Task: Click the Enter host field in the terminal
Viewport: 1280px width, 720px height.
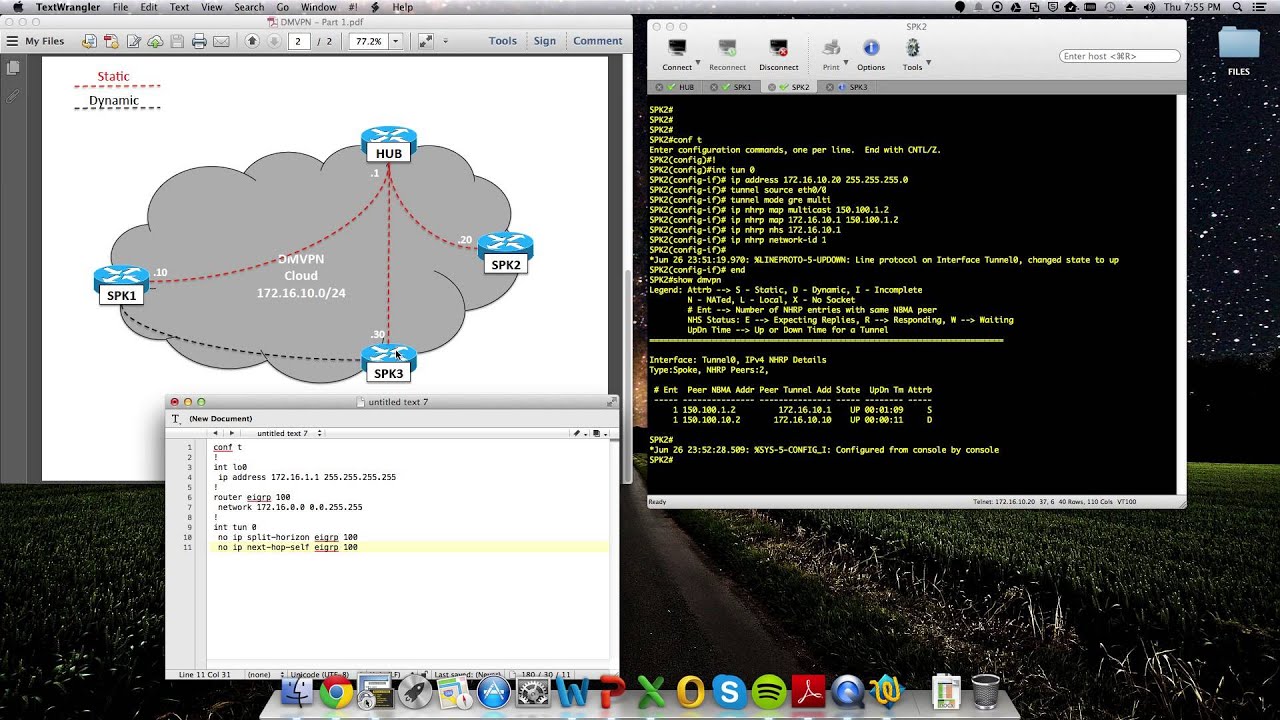Action: (x=1119, y=56)
